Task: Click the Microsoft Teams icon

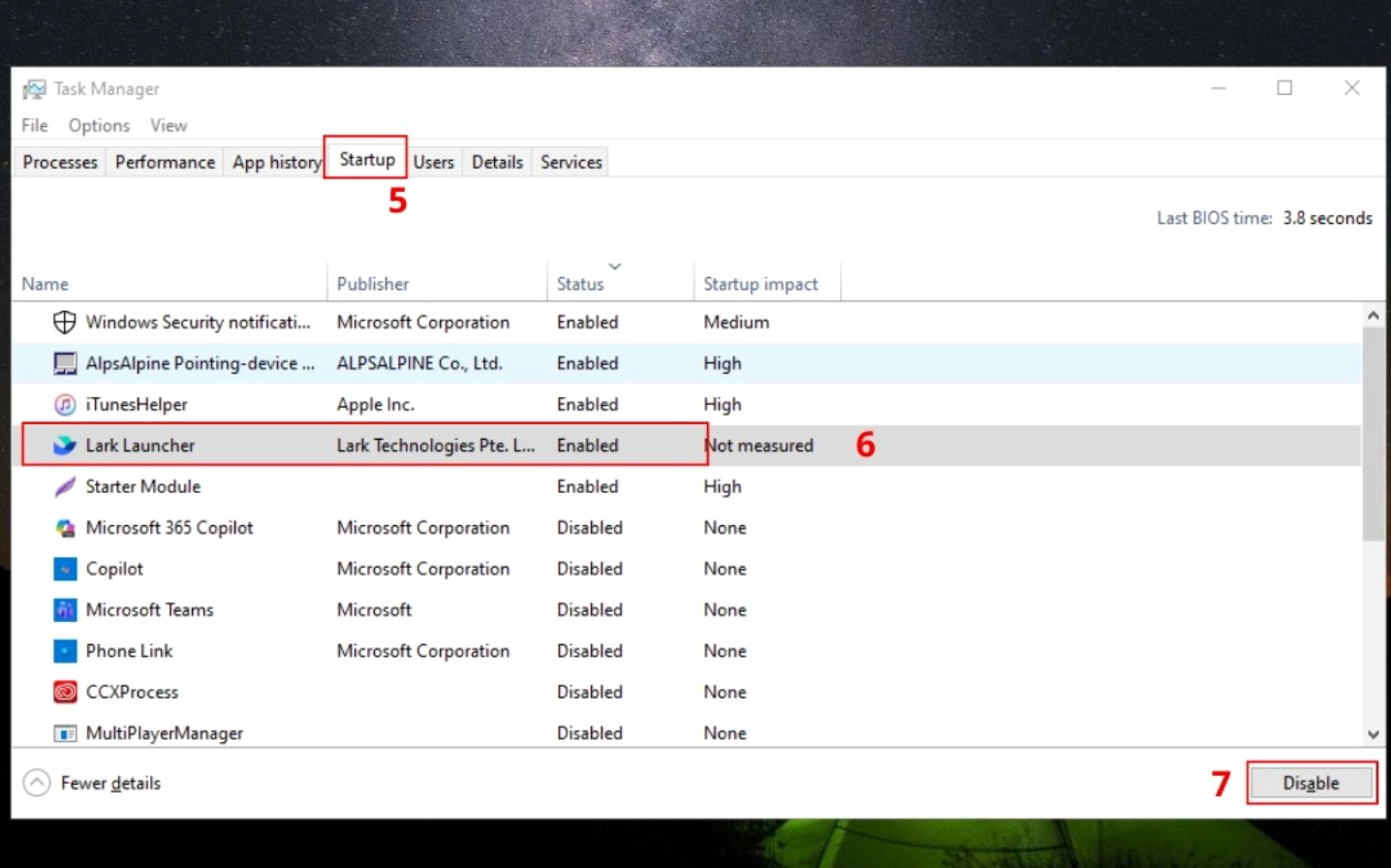Action: tap(64, 609)
